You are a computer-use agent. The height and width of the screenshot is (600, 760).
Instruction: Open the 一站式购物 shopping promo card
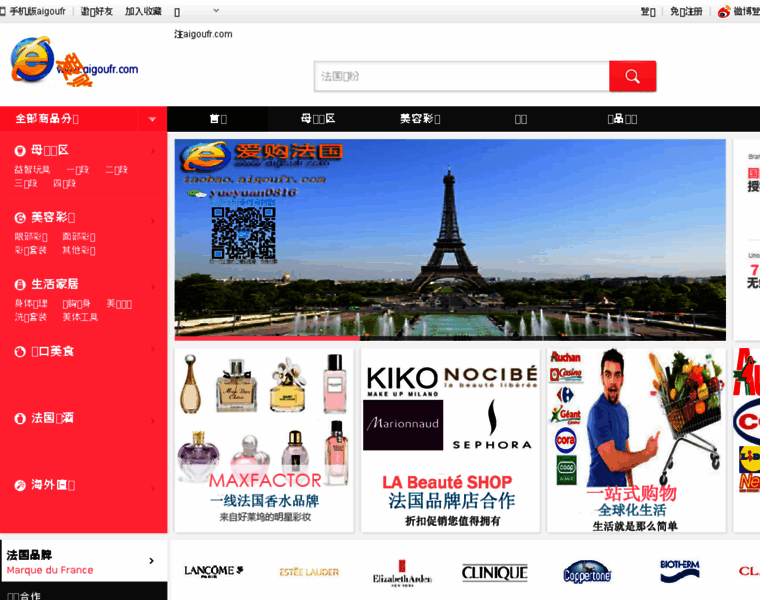(x=636, y=441)
